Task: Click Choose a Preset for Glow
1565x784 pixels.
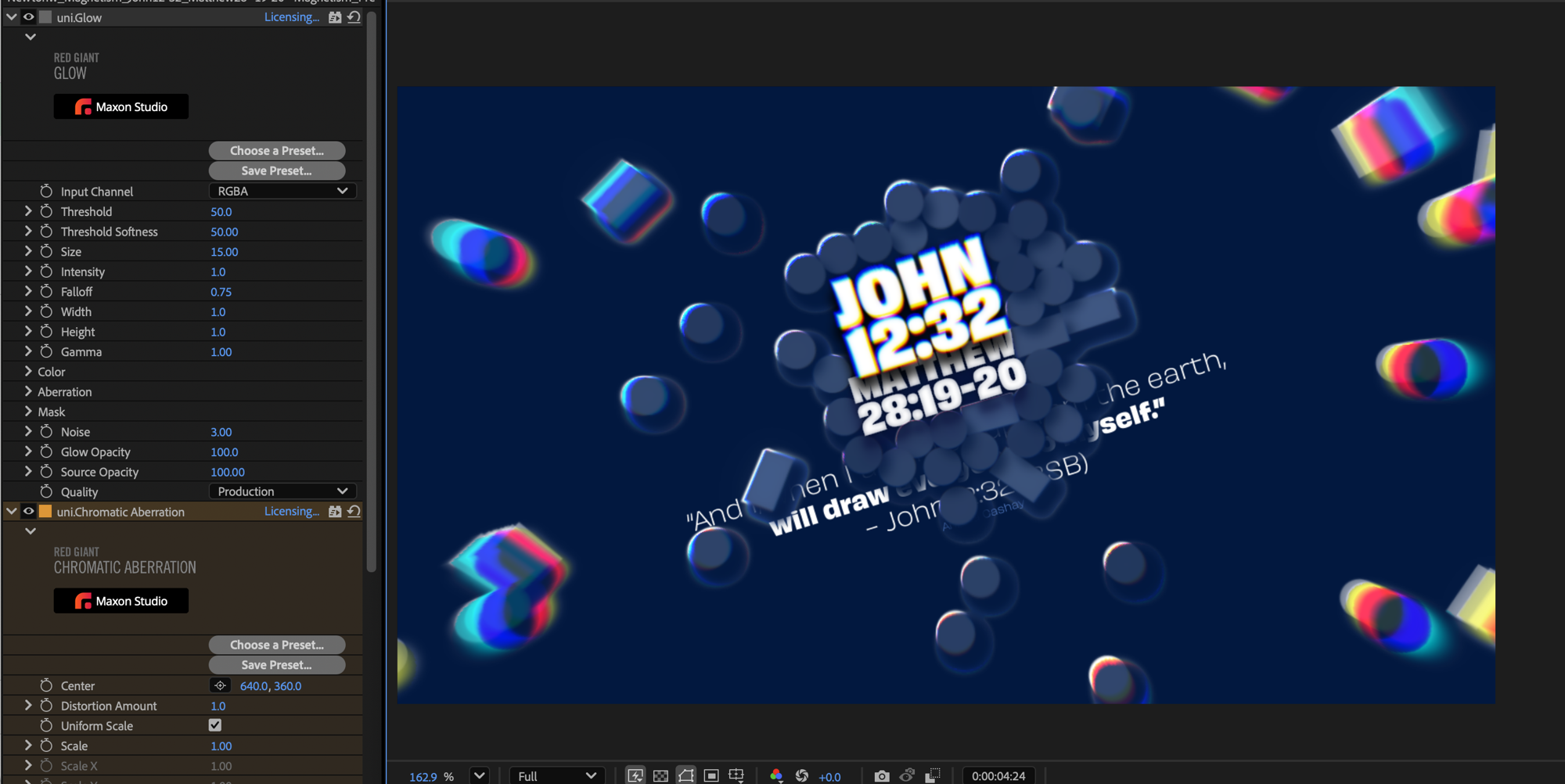Action: coord(277,150)
